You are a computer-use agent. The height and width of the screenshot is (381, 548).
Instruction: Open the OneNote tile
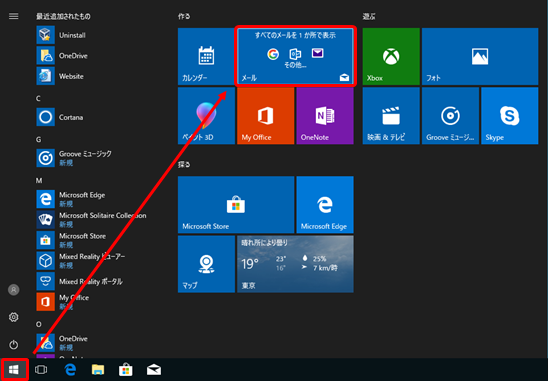coord(325,116)
